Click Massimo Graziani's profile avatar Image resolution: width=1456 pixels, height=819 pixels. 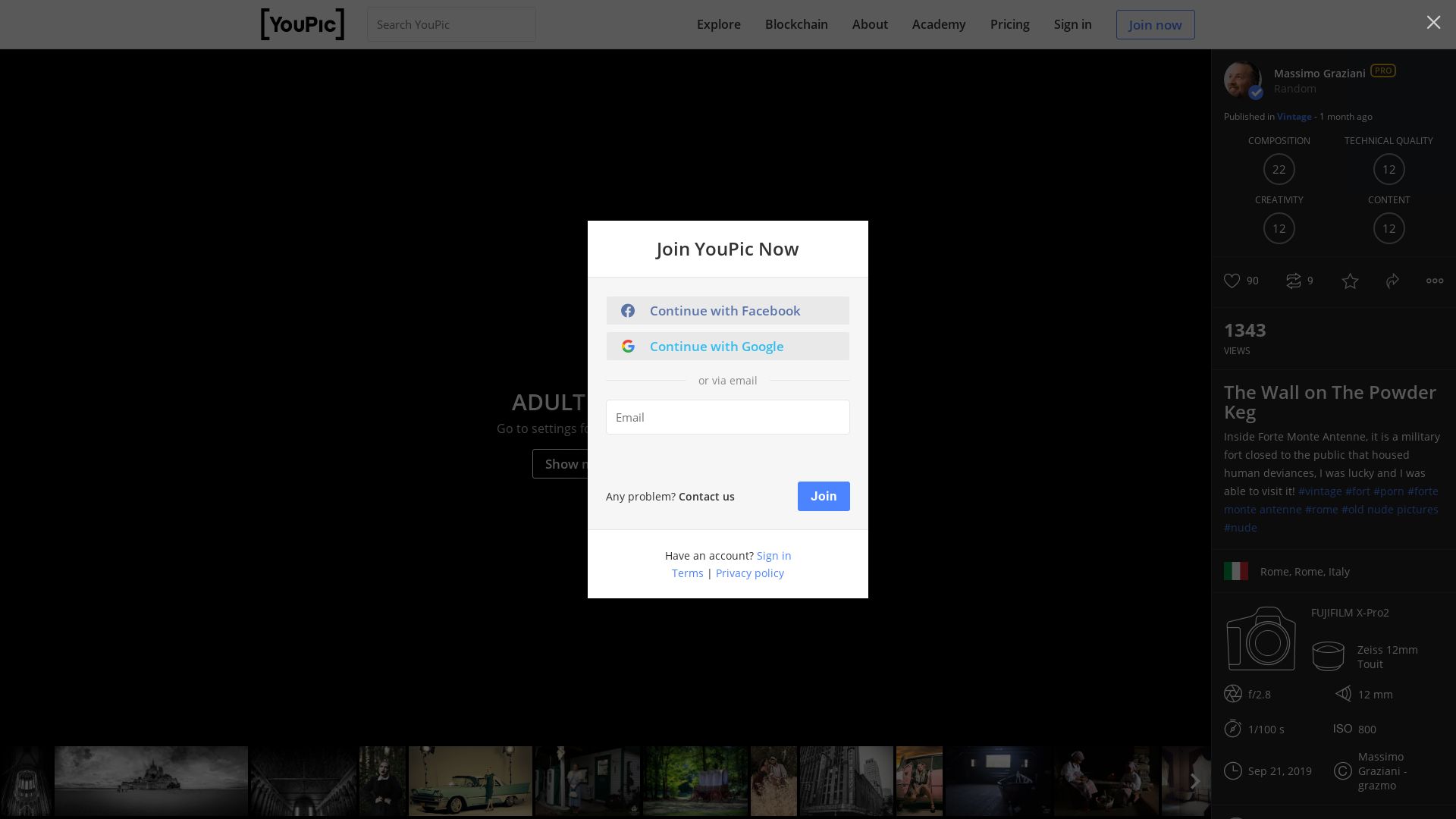coord(1242,80)
